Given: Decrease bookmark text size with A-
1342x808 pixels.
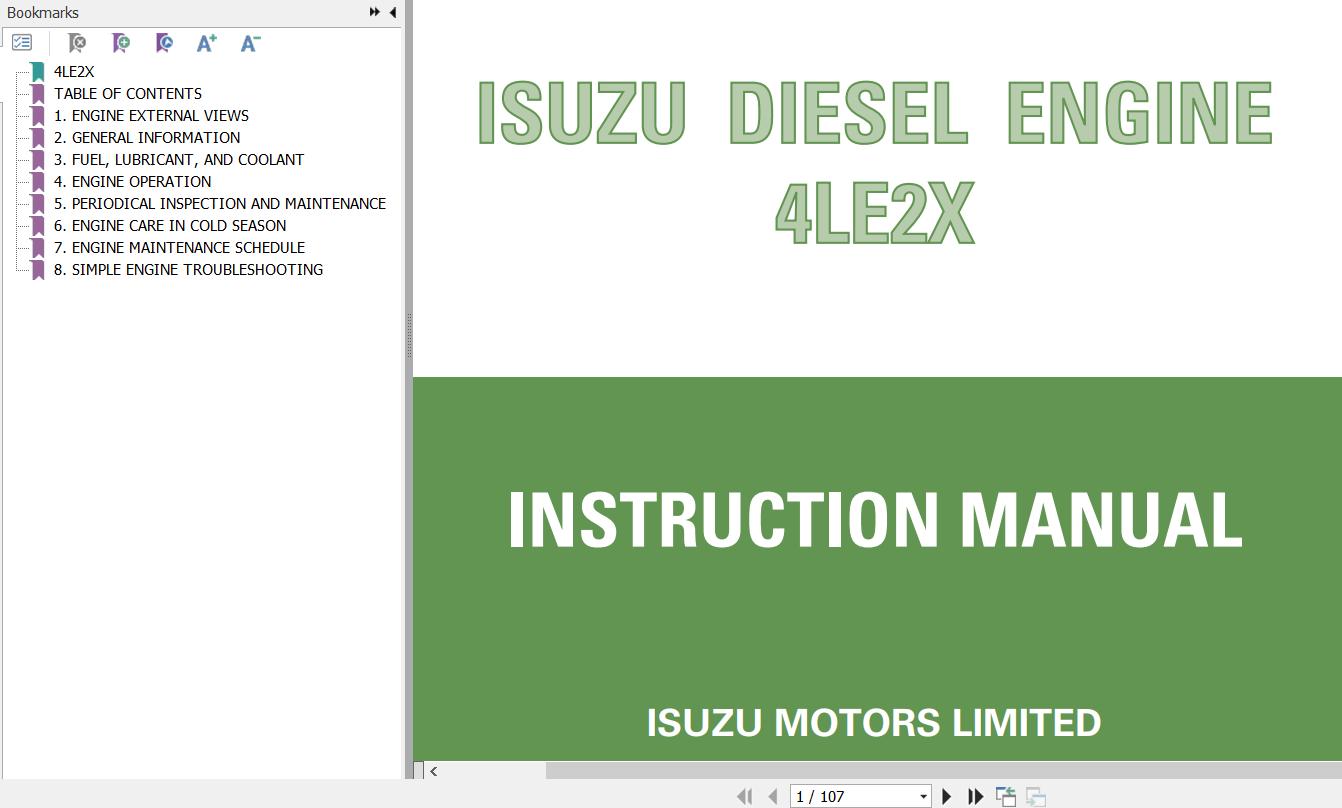Looking at the screenshot, I should pyautogui.click(x=250, y=43).
